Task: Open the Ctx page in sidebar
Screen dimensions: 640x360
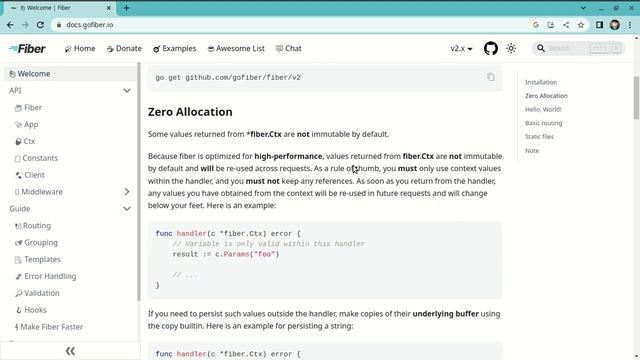Action: pos(25,141)
